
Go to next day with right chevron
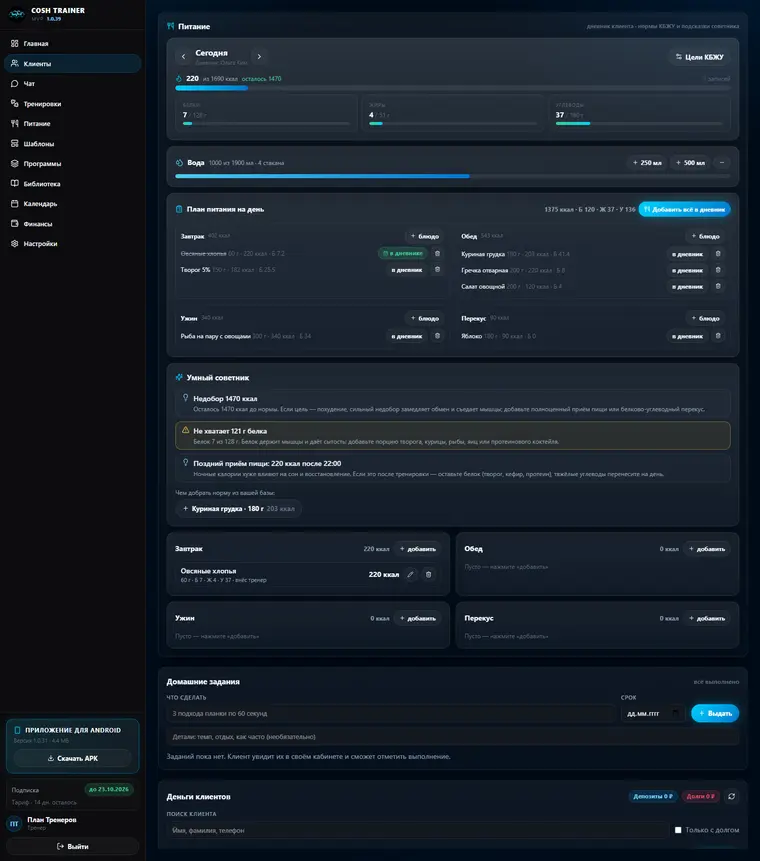pos(259,57)
